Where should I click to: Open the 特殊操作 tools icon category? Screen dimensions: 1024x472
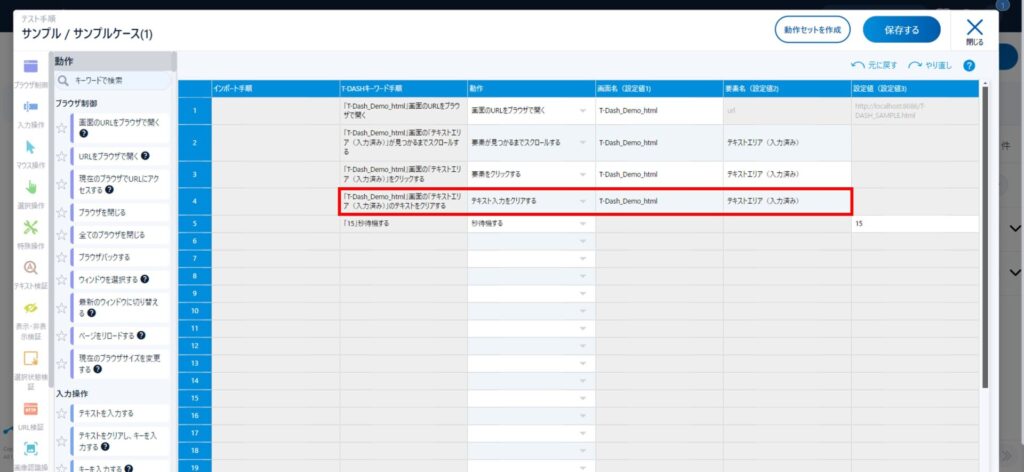pos(30,228)
